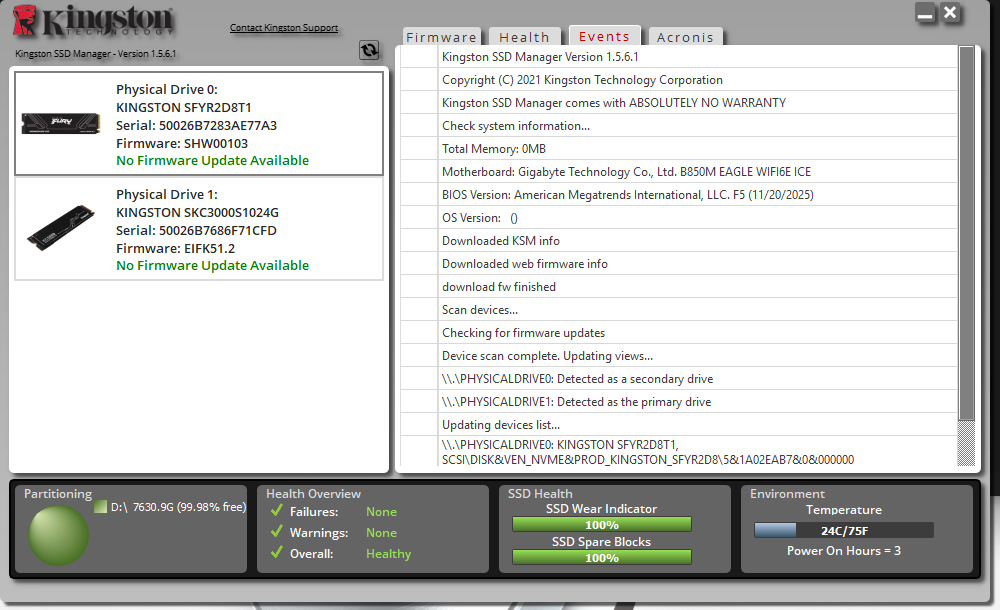This screenshot has height=610, width=1000.
Task: Click 'PHYSICALDRIVE0: Detected as a secondary drive' row
Action: coord(679,378)
